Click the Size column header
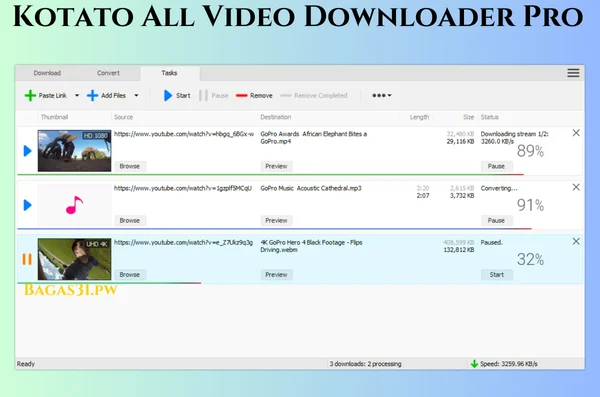600x397 pixels. (468, 117)
